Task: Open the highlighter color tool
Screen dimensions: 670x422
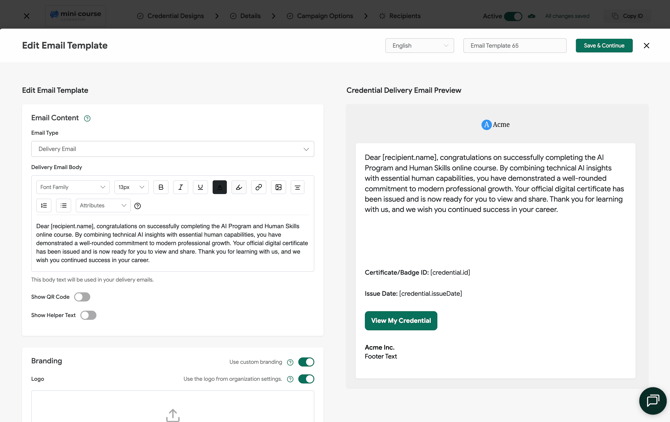Action: [239, 187]
